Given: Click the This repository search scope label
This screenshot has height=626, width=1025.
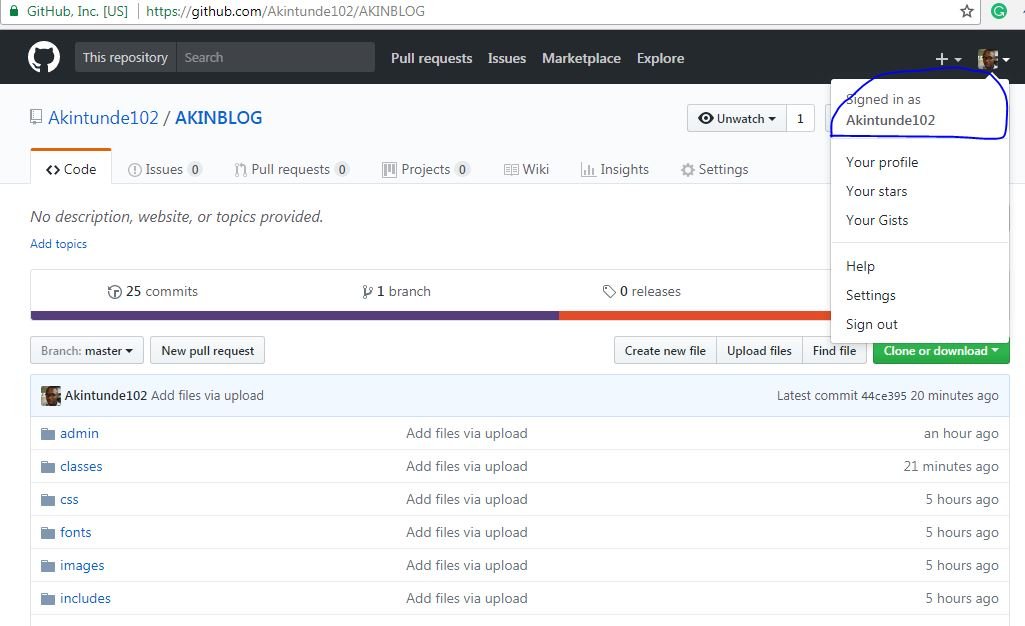Looking at the screenshot, I should (x=125, y=58).
